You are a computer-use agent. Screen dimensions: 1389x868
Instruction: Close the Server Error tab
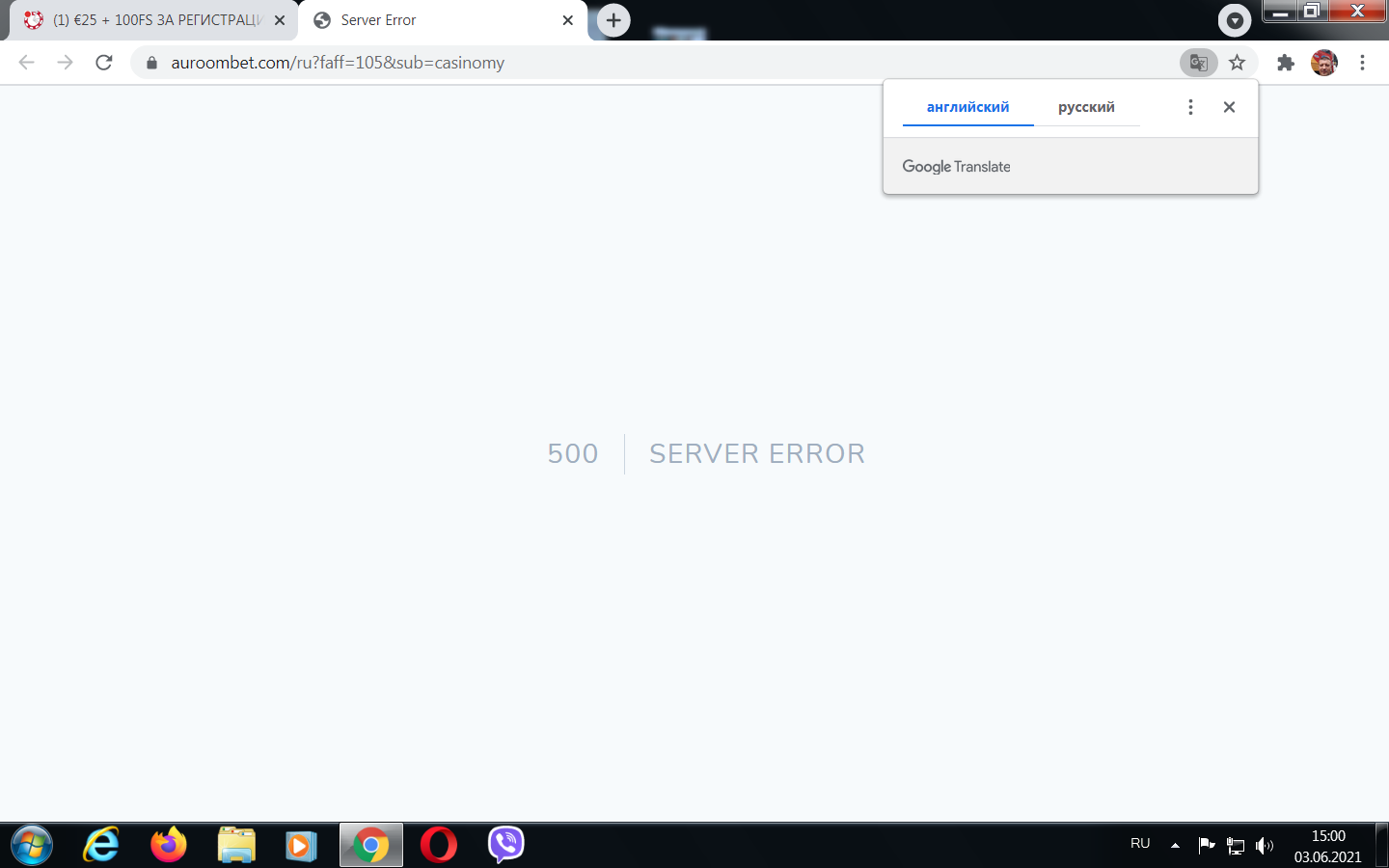tap(567, 20)
